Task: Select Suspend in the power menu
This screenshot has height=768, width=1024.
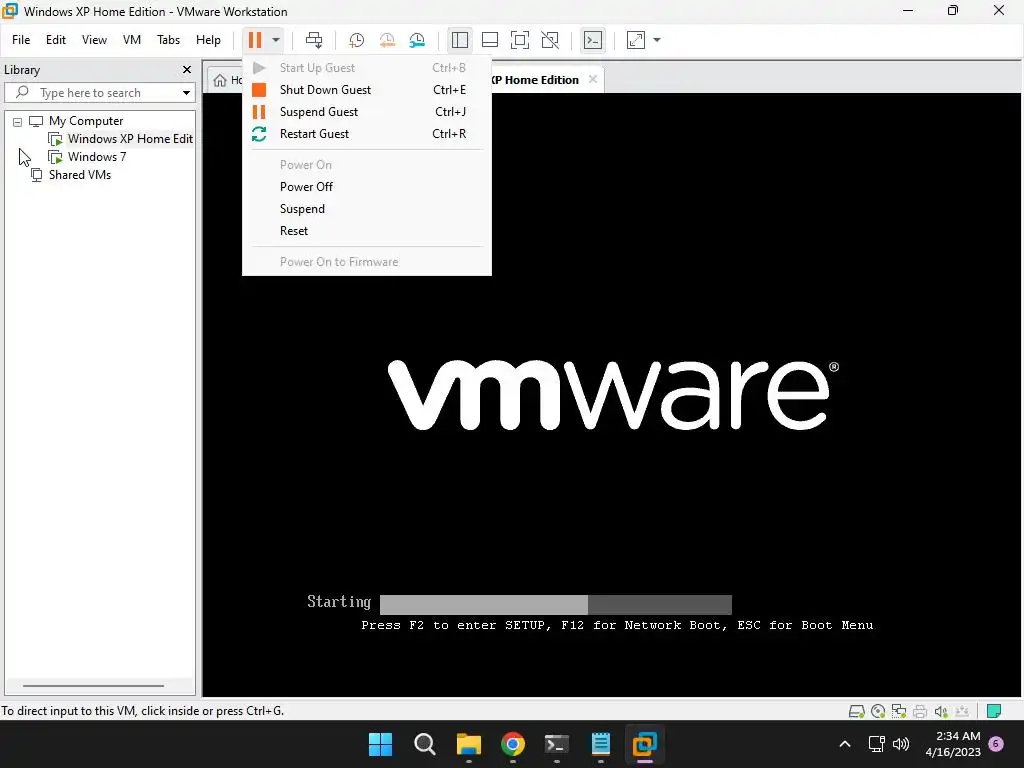Action: [366, 209]
